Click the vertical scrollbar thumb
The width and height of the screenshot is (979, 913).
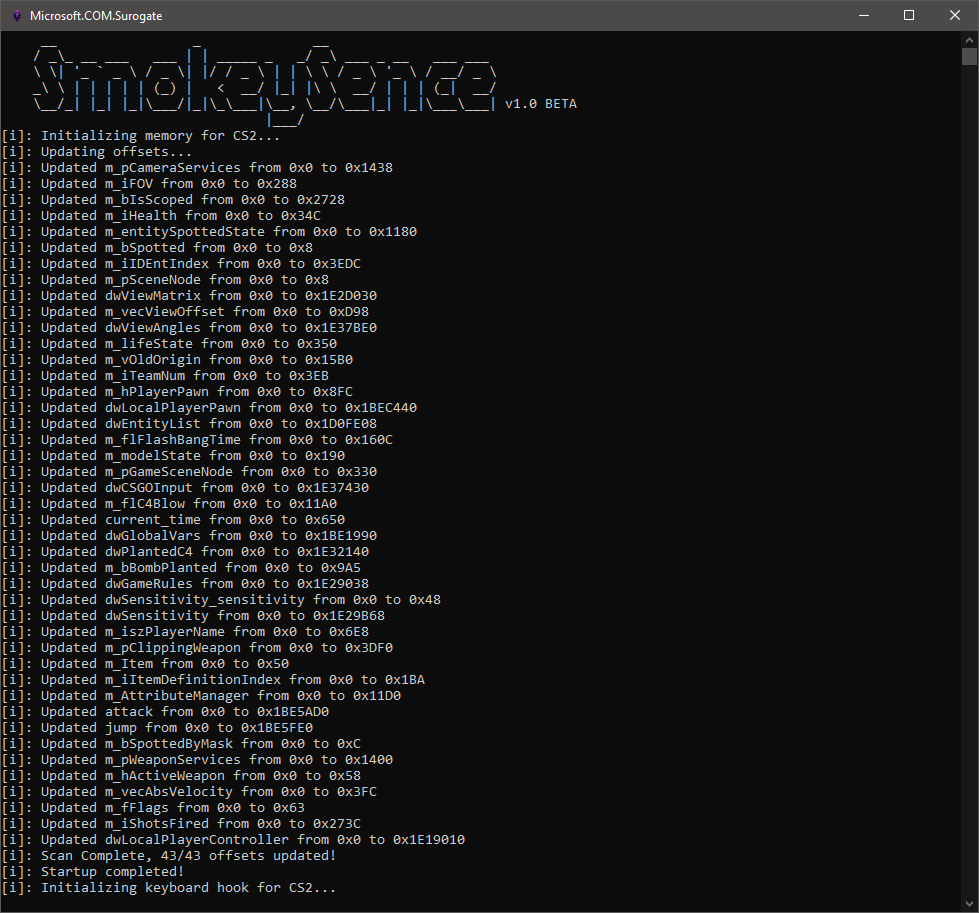(969, 57)
